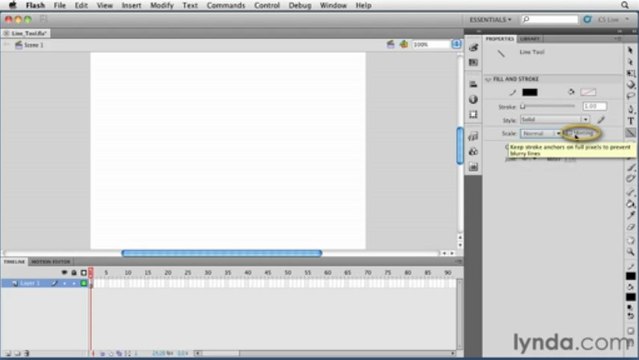Select the Subselection tool

tap(630, 62)
